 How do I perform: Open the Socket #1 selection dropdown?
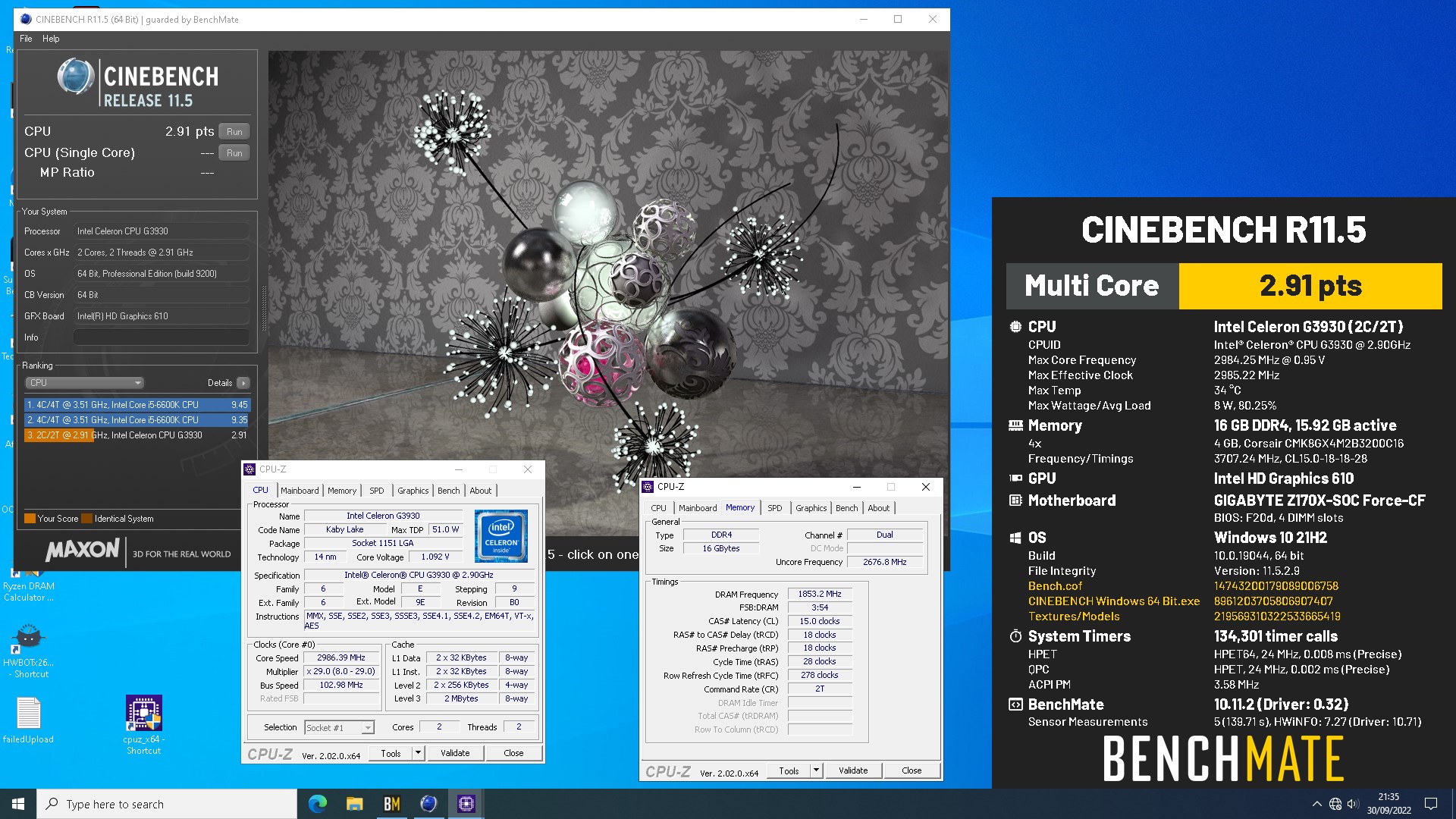pyautogui.click(x=339, y=727)
